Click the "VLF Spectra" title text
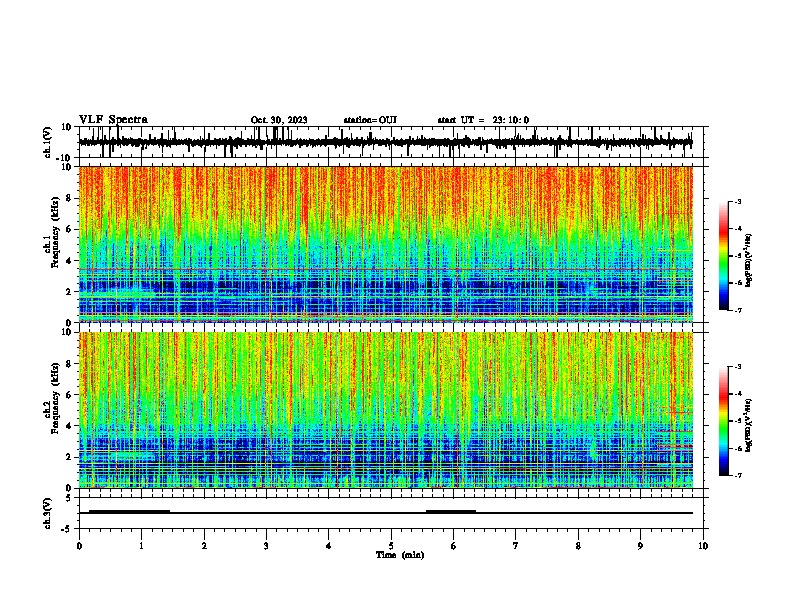 pos(113,120)
